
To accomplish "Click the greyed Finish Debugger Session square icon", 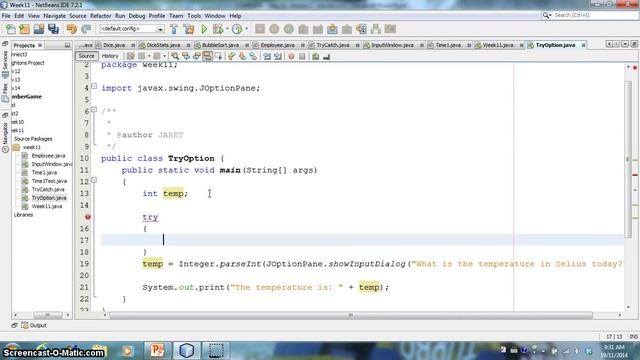I will [260, 29].
